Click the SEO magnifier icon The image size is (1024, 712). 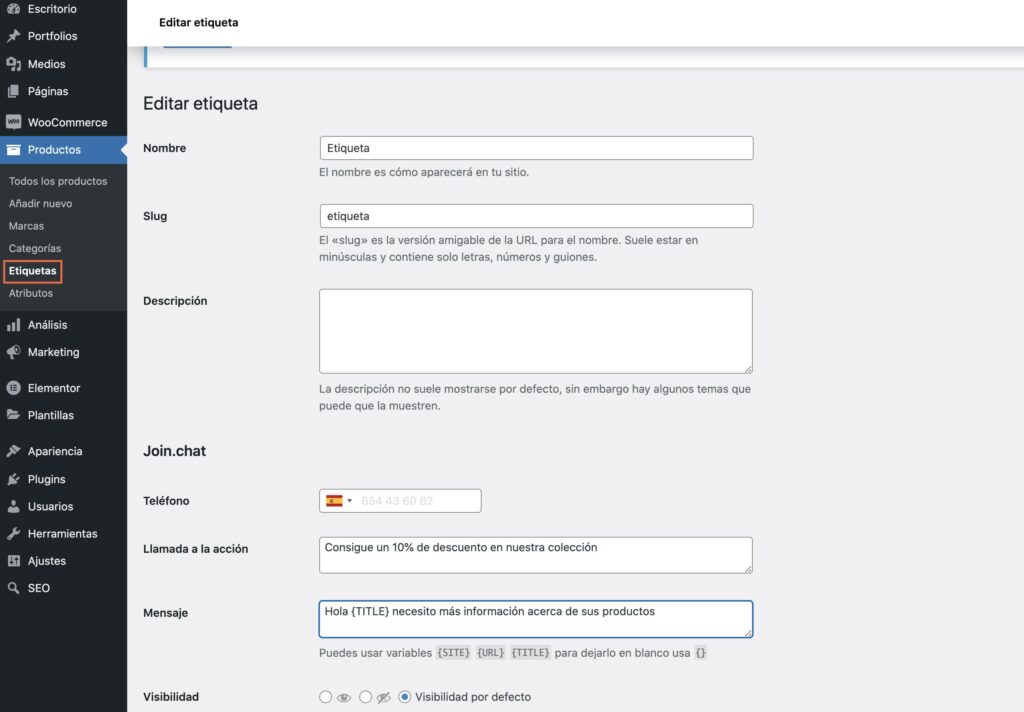13,588
